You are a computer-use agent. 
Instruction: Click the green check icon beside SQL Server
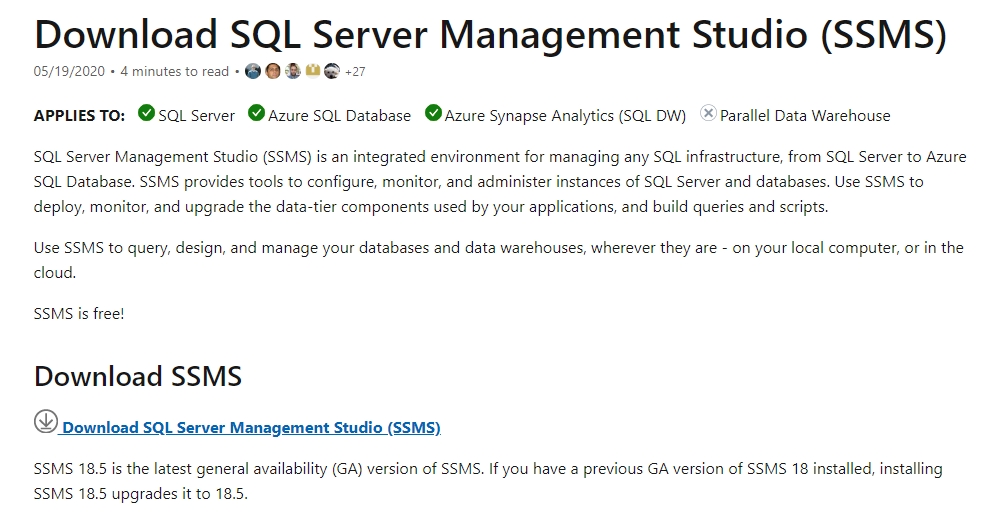(146, 113)
